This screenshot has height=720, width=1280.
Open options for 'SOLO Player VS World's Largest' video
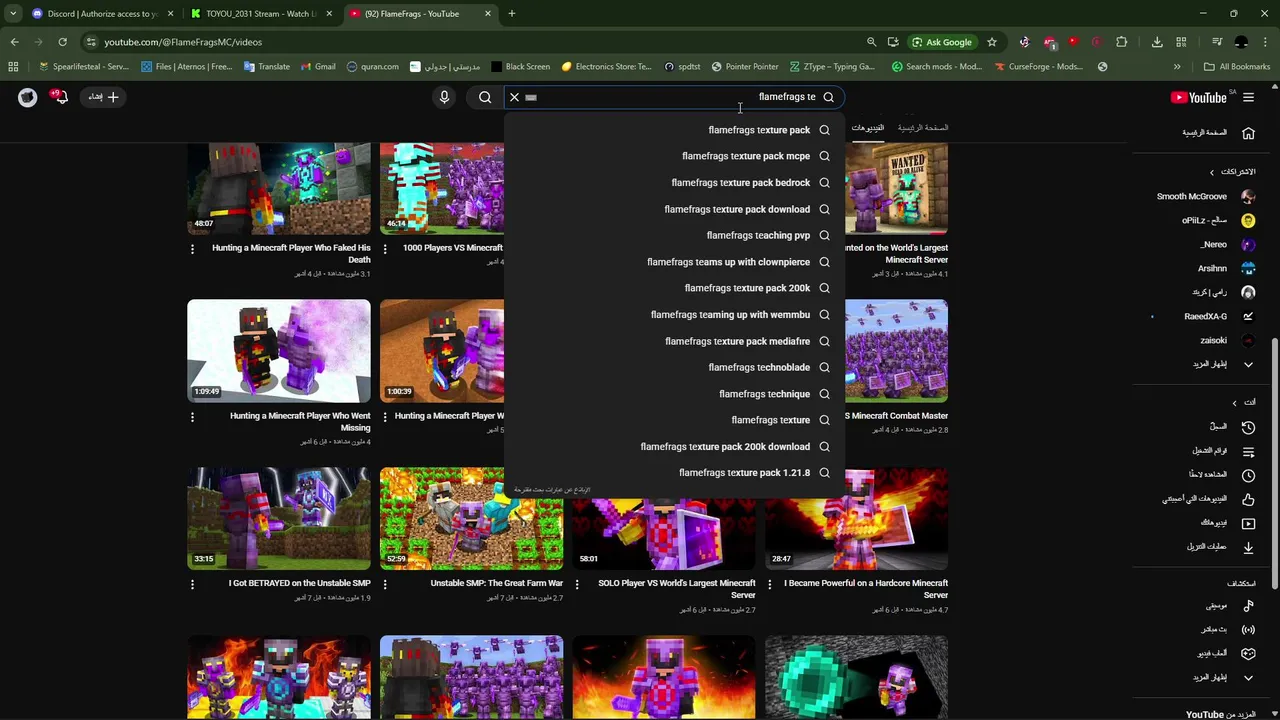point(577,584)
